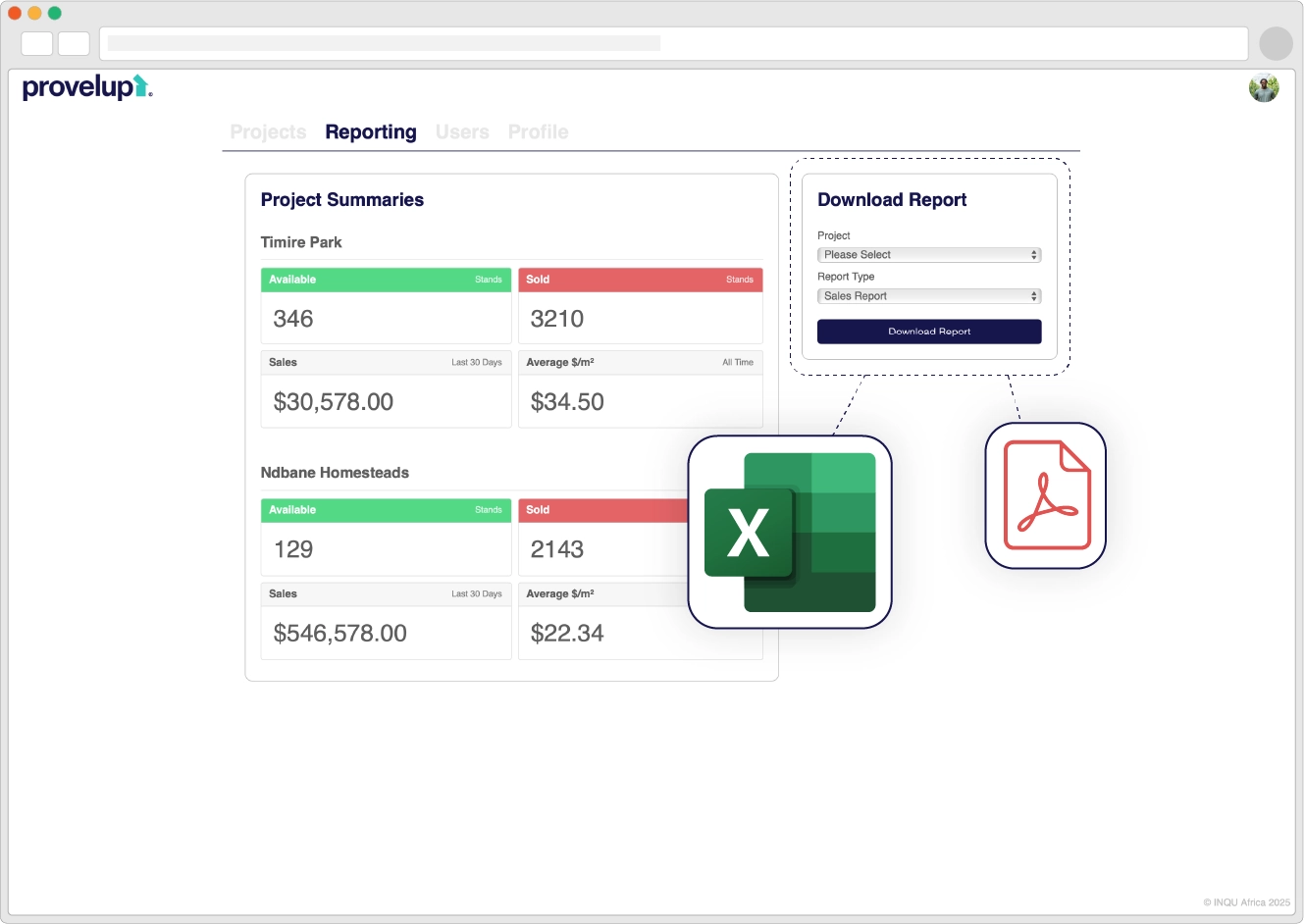
Task: Click the second browser navigation button
Action: [74, 43]
